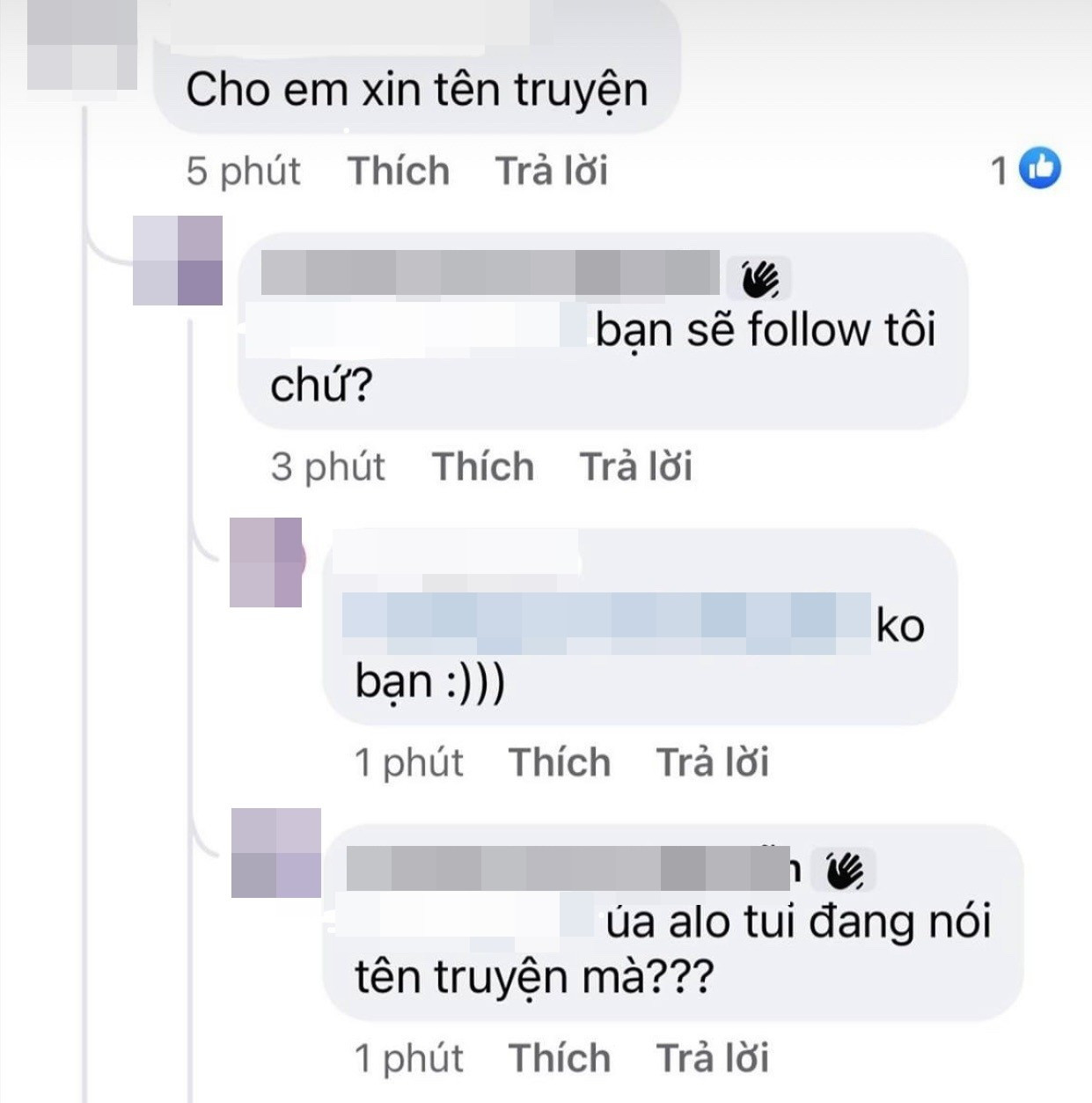Click Trả lời under the 'ko bạn :)))' reply
The width and height of the screenshot is (1092, 1103).
pos(713,762)
